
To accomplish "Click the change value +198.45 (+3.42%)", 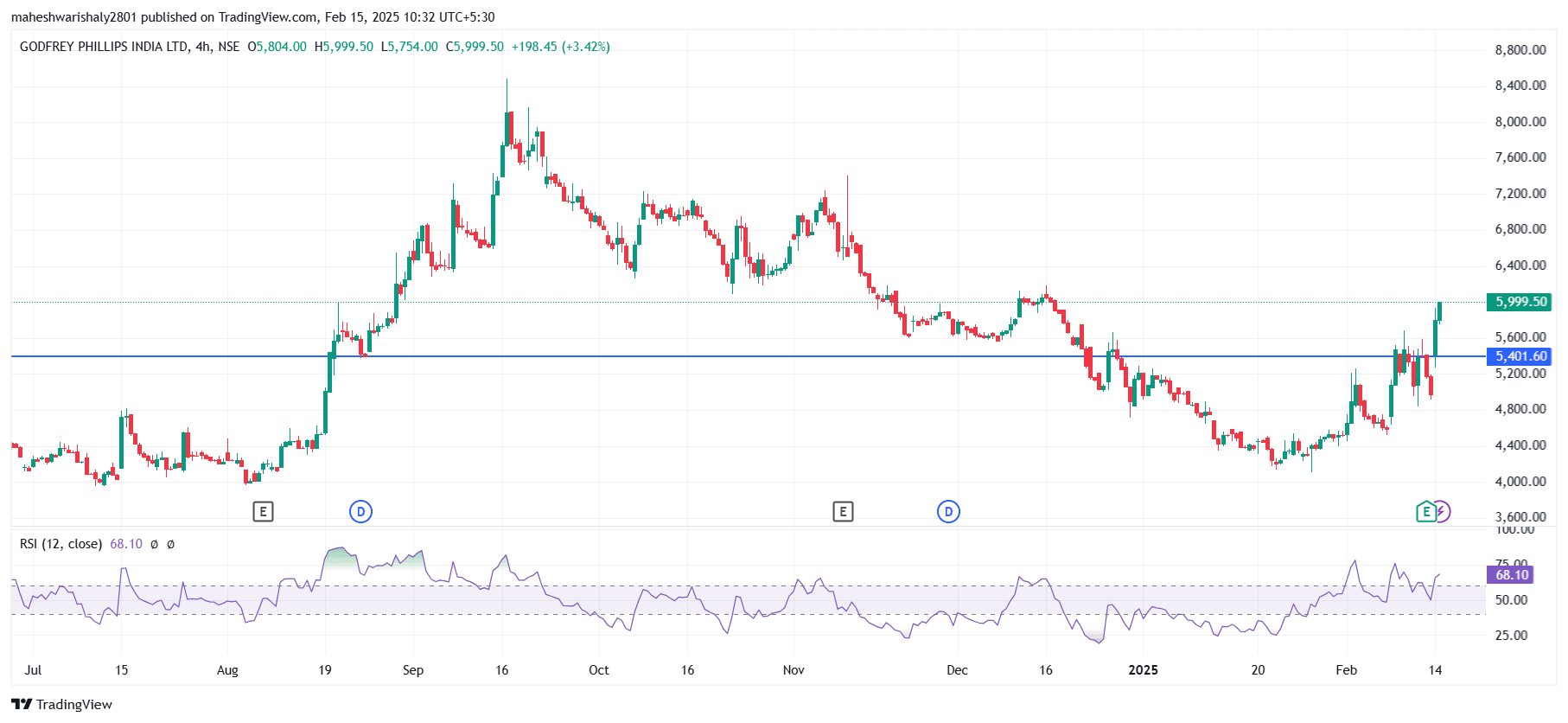I will coord(561,47).
